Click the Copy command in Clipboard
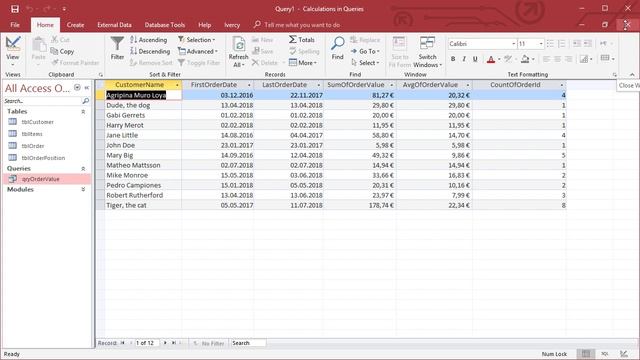Image resolution: width=640 pixels, height=360 pixels. pos(62,51)
